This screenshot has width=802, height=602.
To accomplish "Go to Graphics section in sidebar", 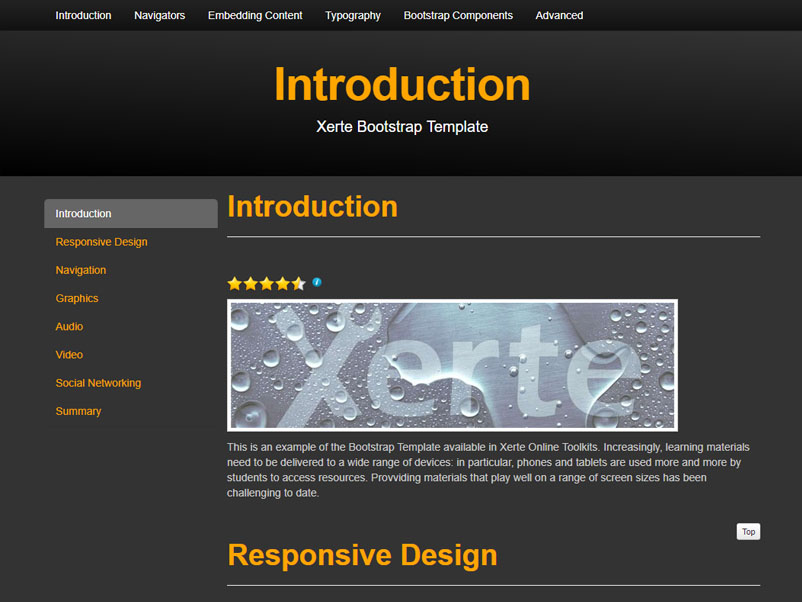I will point(77,298).
